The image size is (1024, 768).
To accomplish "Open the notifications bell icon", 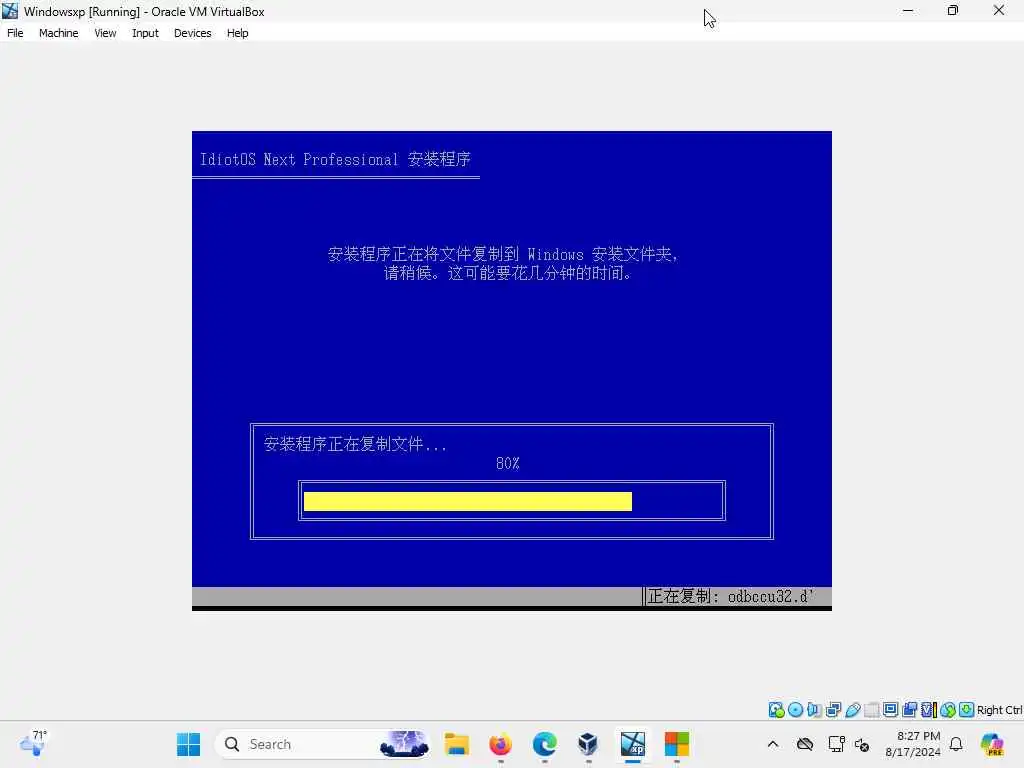I will coord(956,744).
